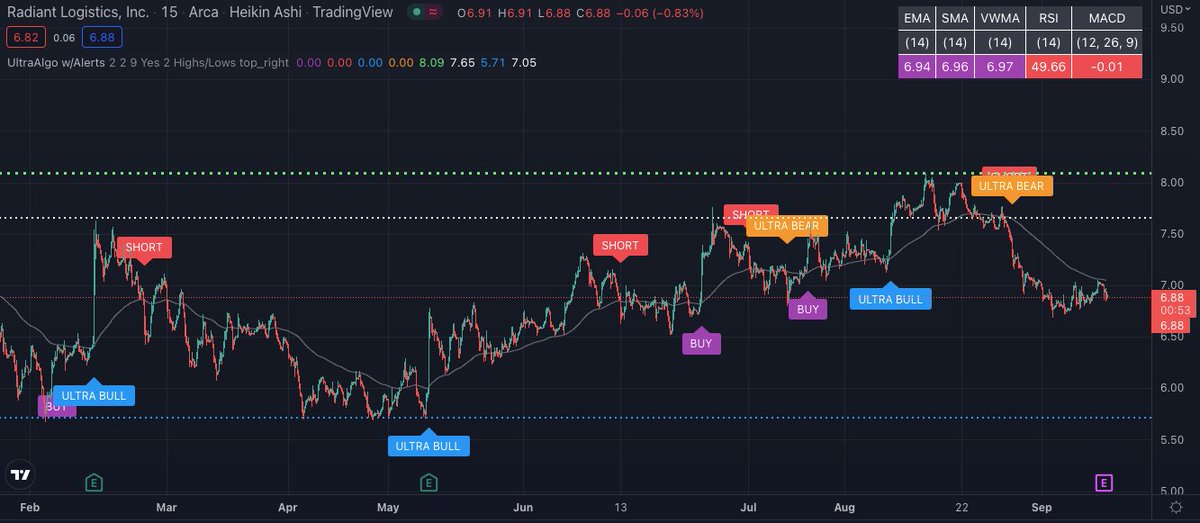Click the 22 date label on time axis

tap(961, 508)
